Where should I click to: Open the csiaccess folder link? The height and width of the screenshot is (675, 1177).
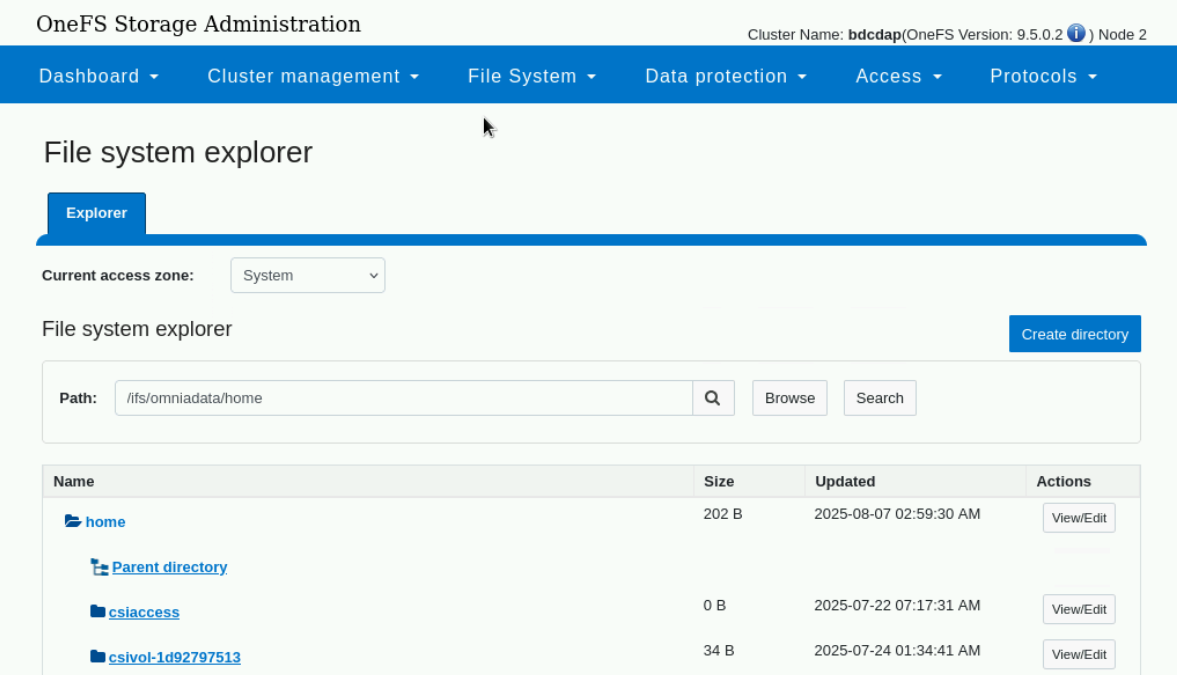pyautogui.click(x=144, y=612)
